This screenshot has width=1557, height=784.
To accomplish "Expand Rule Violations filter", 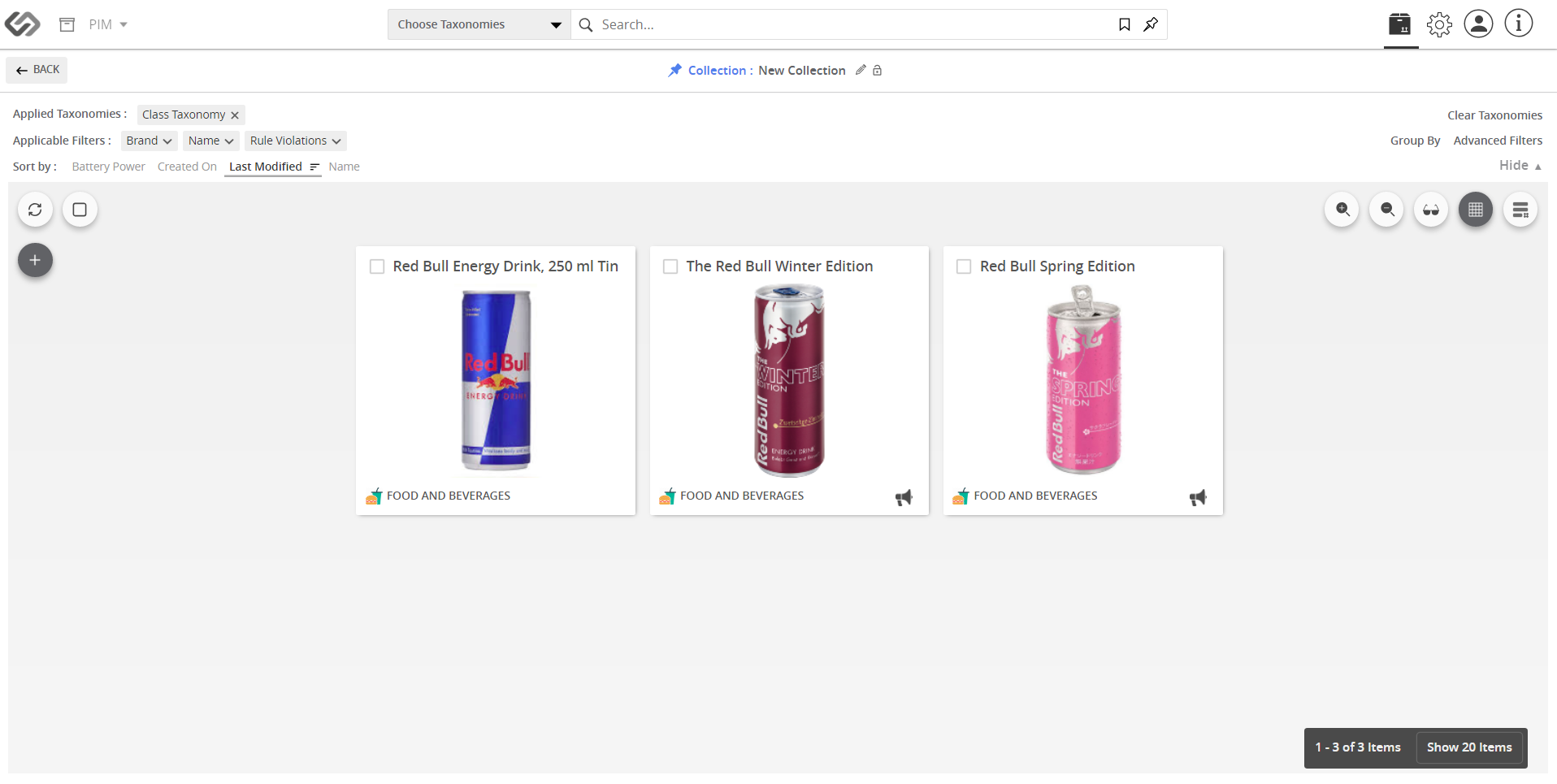I will 295,141.
